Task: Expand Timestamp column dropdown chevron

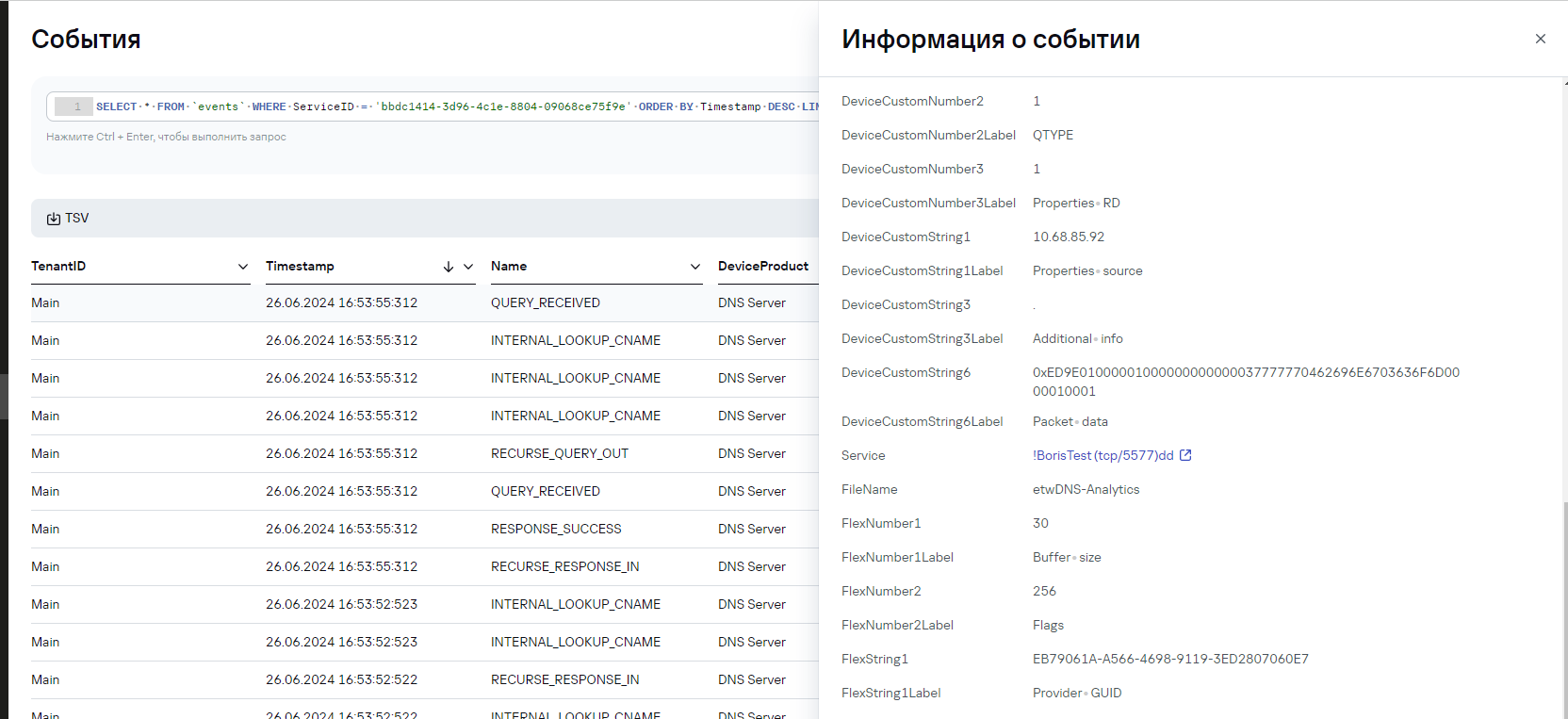Action: [468, 267]
